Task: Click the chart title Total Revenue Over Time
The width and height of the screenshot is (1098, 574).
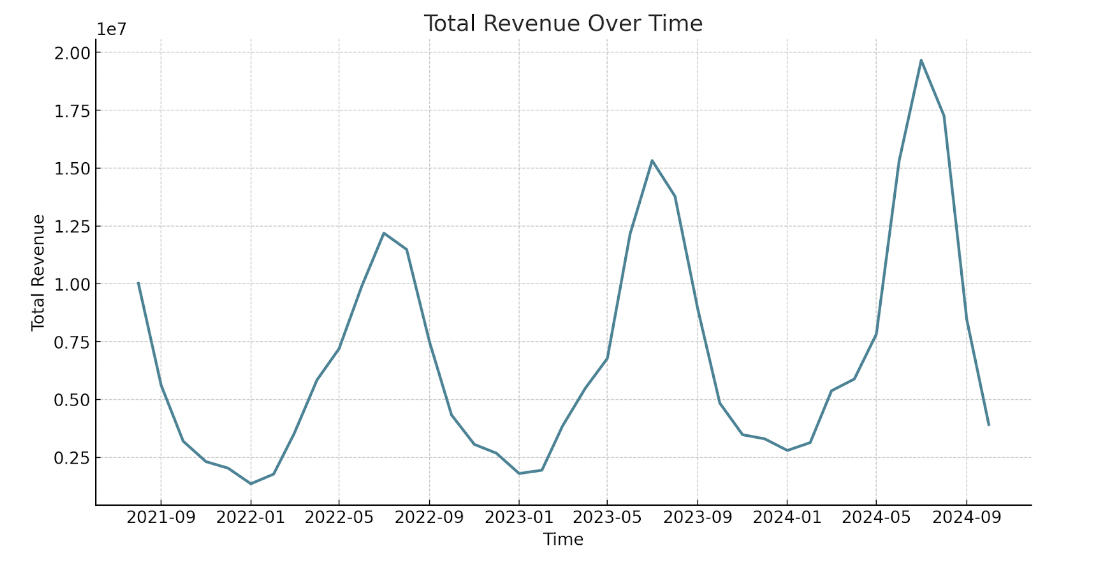Action: [x=563, y=24]
